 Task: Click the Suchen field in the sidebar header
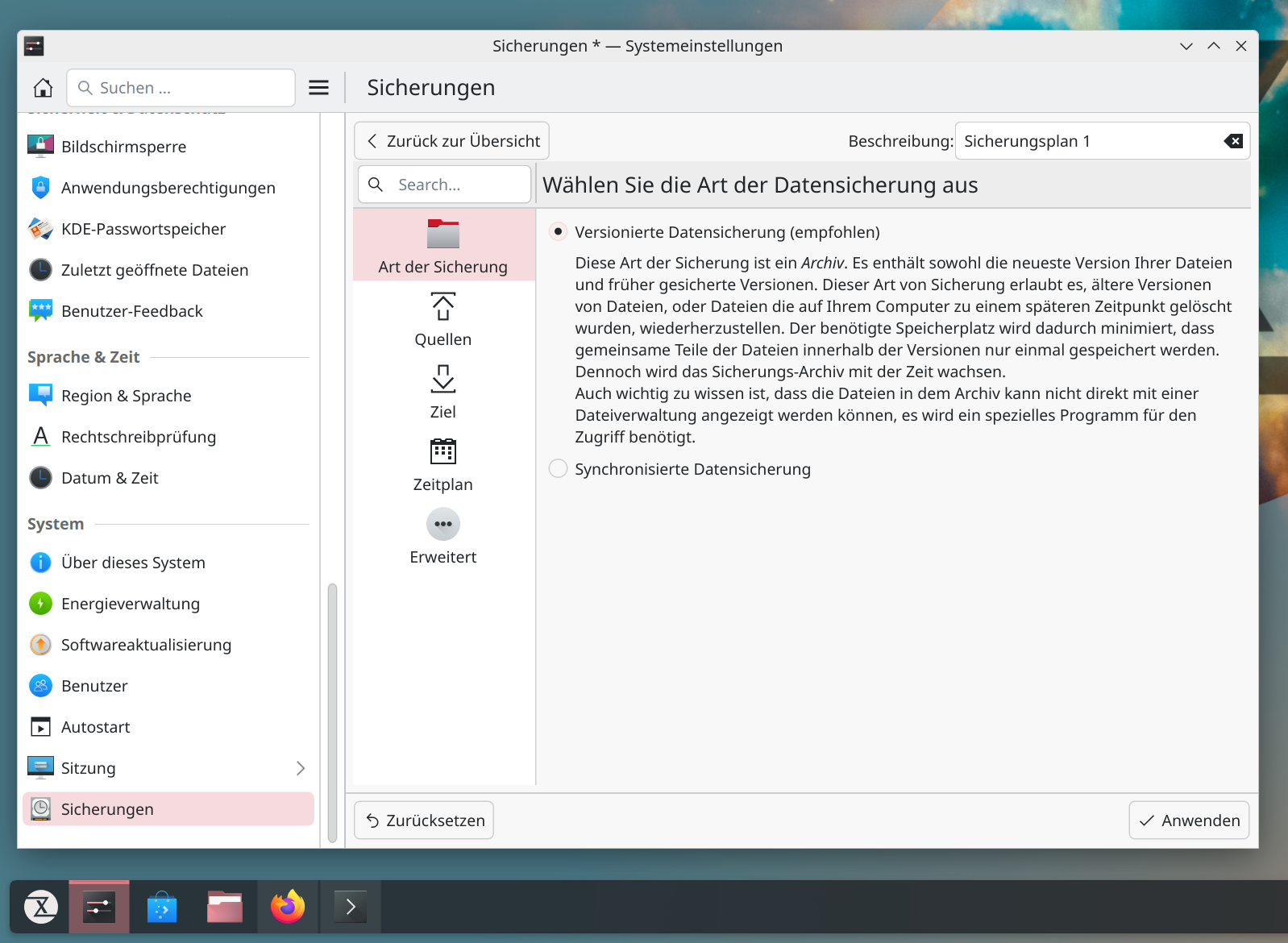pyautogui.click(x=181, y=88)
